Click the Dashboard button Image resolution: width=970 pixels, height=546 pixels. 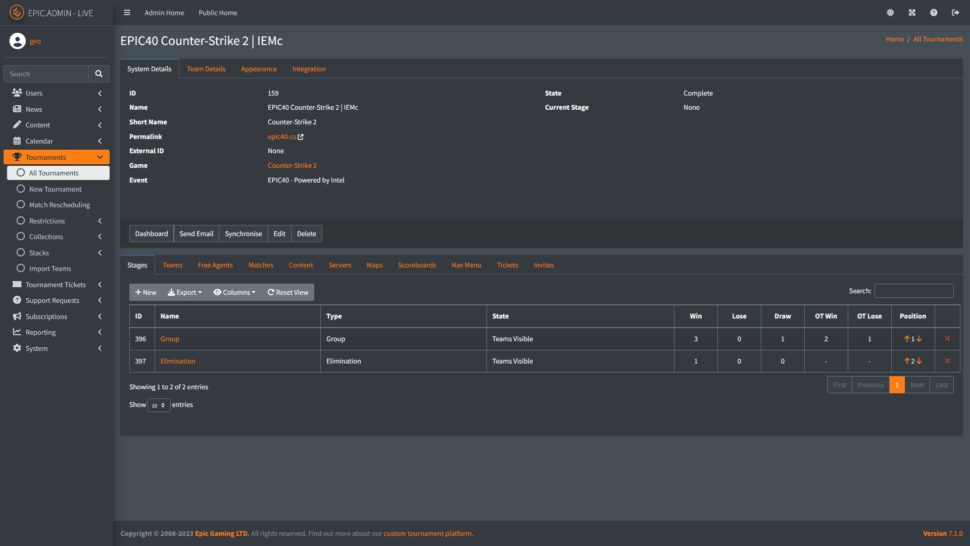click(152, 234)
